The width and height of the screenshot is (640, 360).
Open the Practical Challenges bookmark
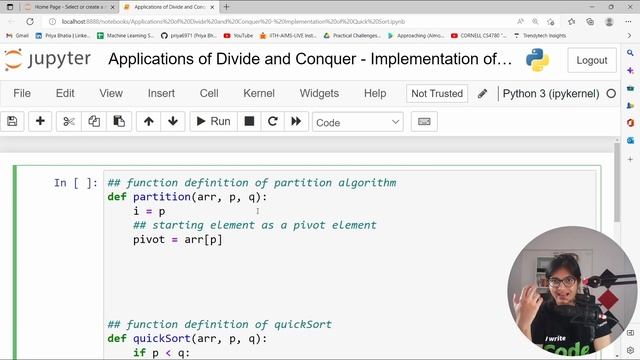point(352,36)
